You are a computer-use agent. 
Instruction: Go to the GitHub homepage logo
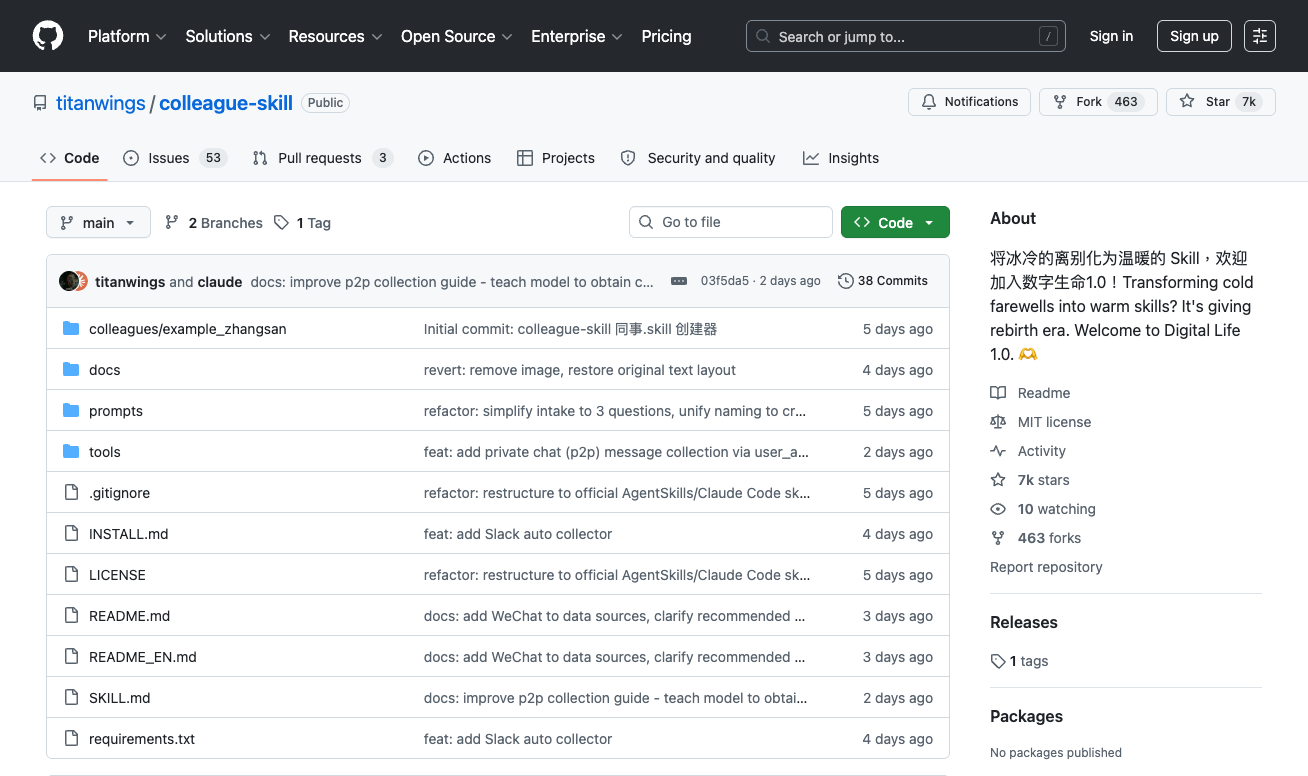[48, 36]
